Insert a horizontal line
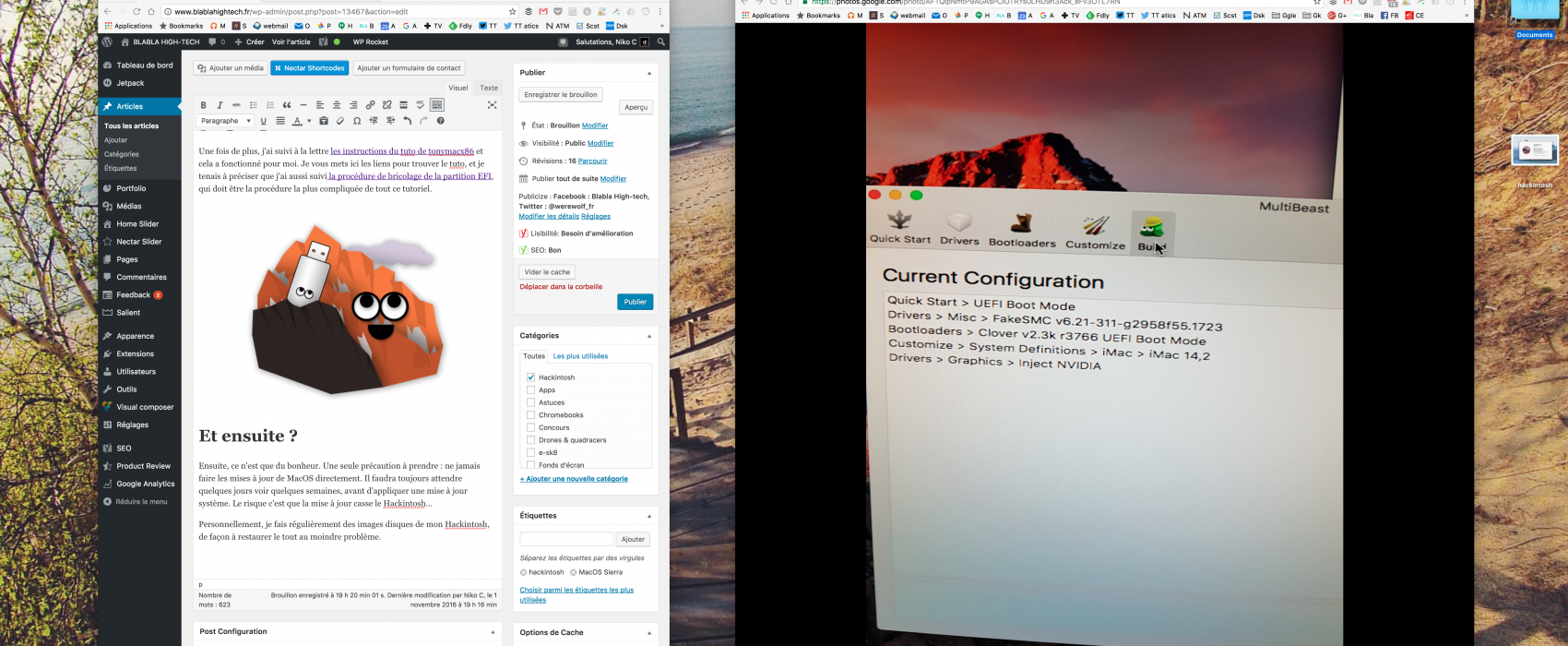The height and width of the screenshot is (646, 1568). [x=303, y=105]
